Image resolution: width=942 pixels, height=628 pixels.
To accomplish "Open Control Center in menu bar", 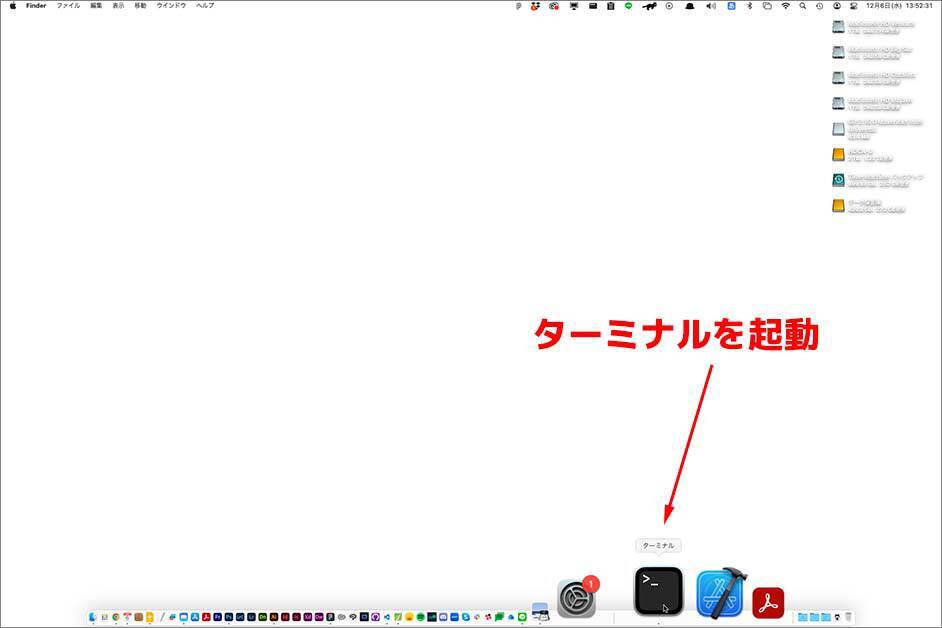I will tap(854, 5).
